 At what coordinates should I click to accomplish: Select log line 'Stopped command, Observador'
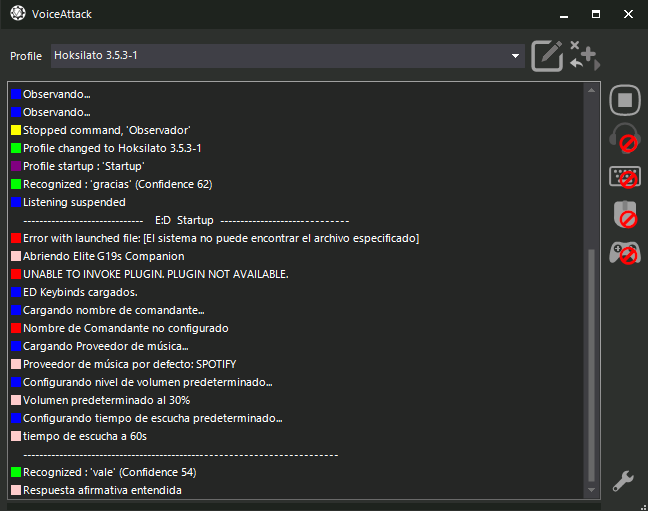pyautogui.click(x=107, y=130)
